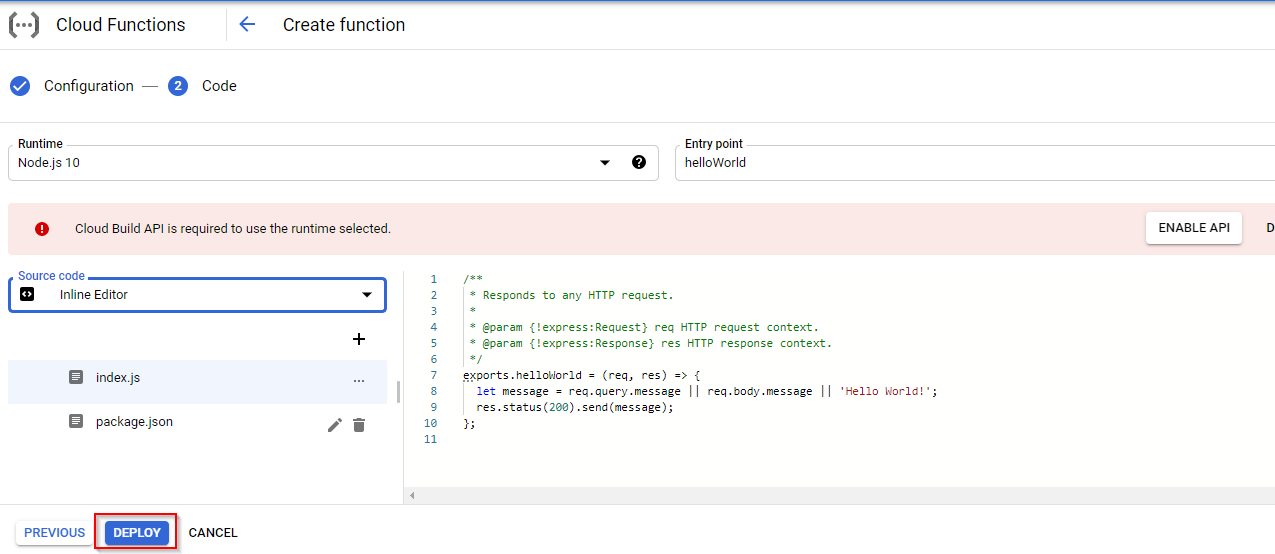Screen dimensions: 1275x554
Task: Click the ENABLE API button
Action: (x=1194, y=228)
